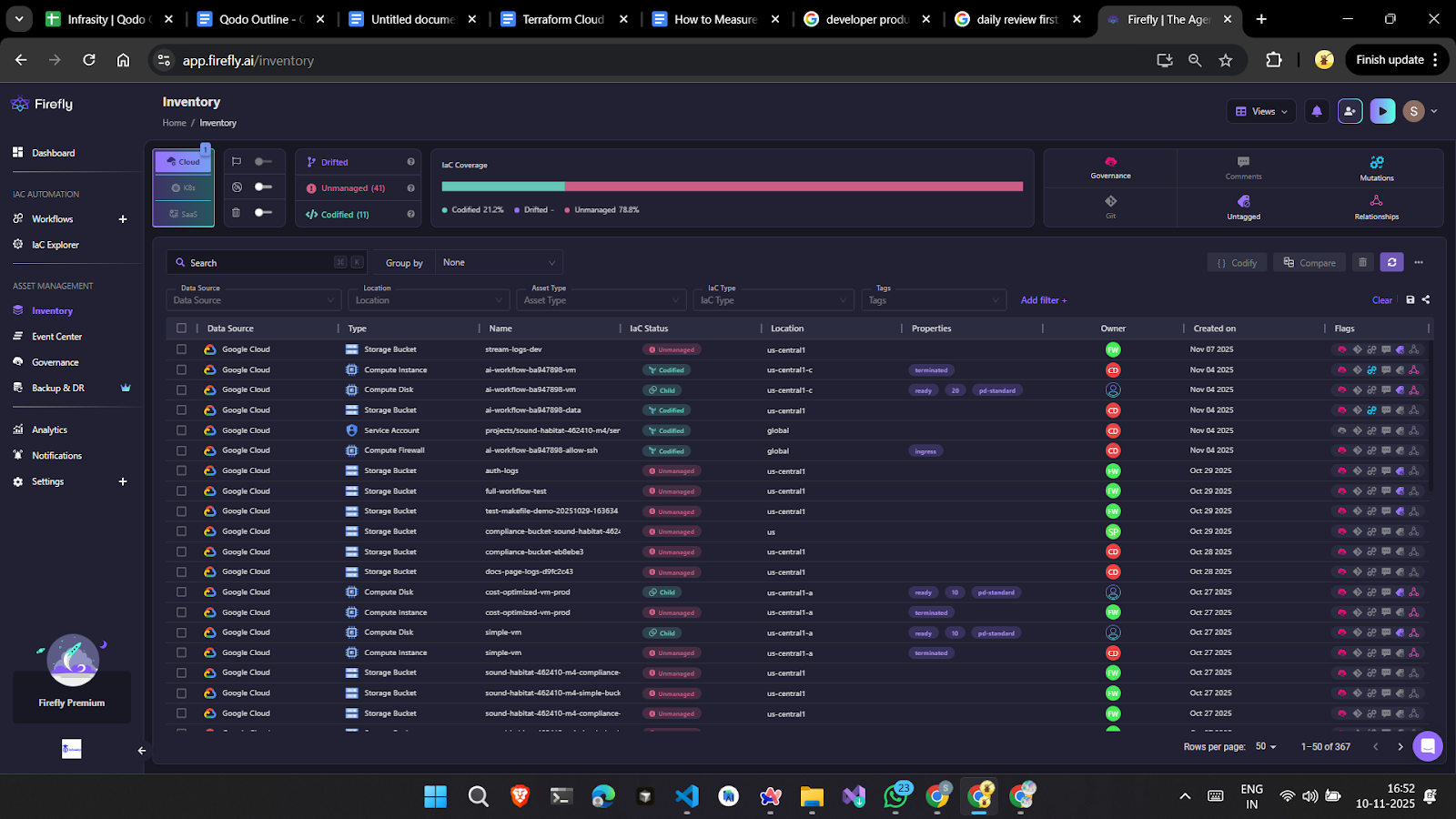Open the Group by None dropdown
The height and width of the screenshot is (819, 1456).
[x=499, y=262]
